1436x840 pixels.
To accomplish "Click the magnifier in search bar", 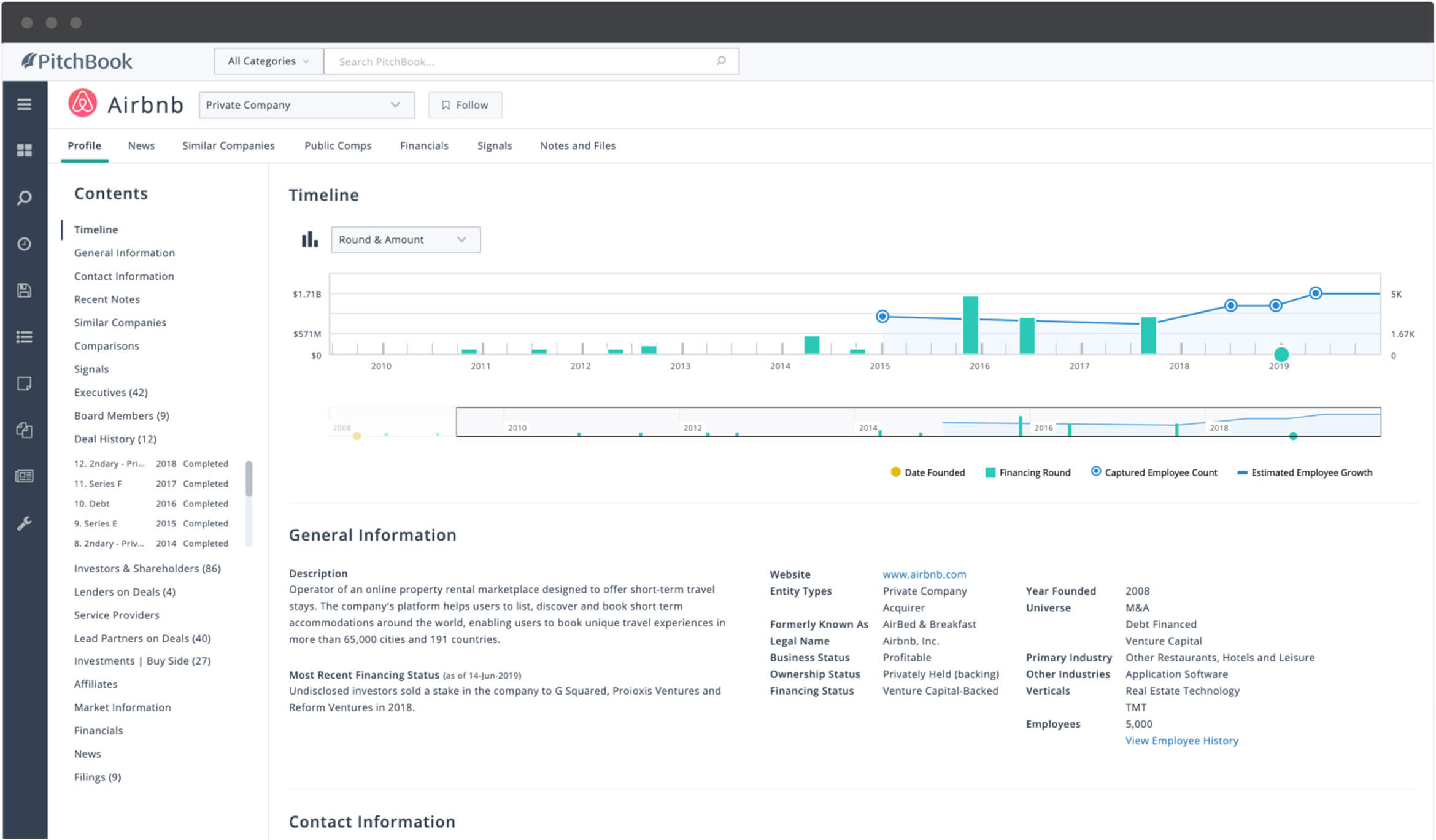I will [721, 61].
